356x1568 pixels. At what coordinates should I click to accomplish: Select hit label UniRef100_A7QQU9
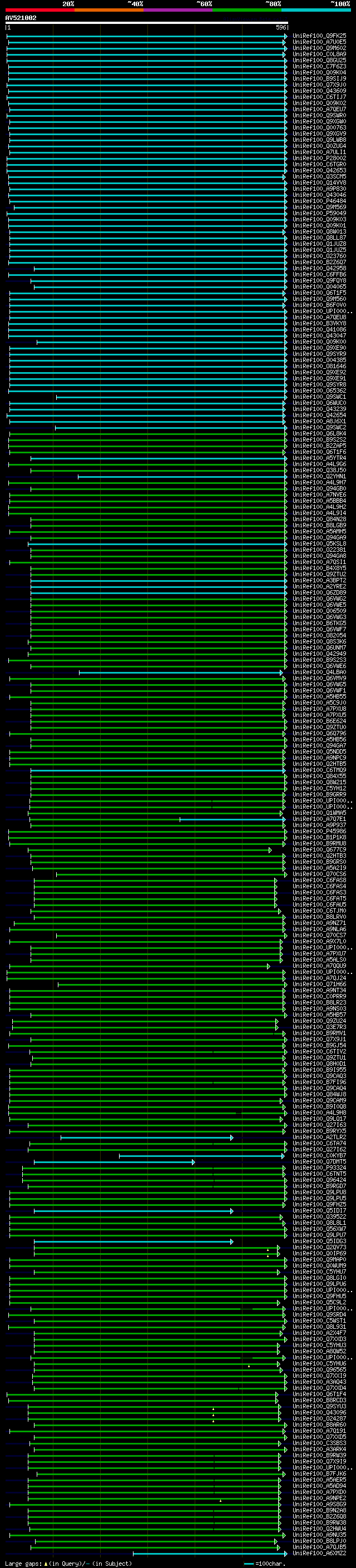tap(319, 966)
